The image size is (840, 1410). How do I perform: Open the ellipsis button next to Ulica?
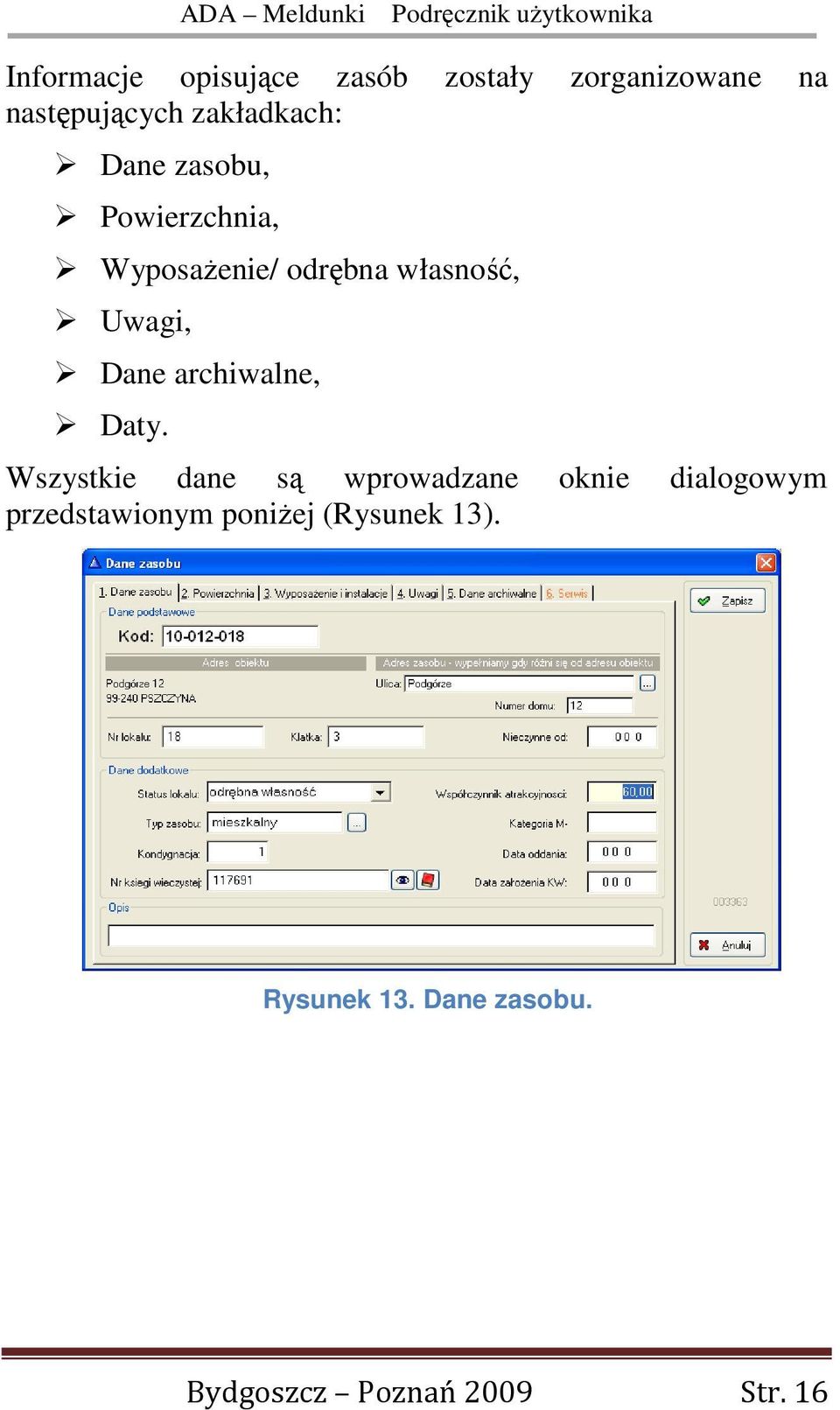(x=647, y=684)
